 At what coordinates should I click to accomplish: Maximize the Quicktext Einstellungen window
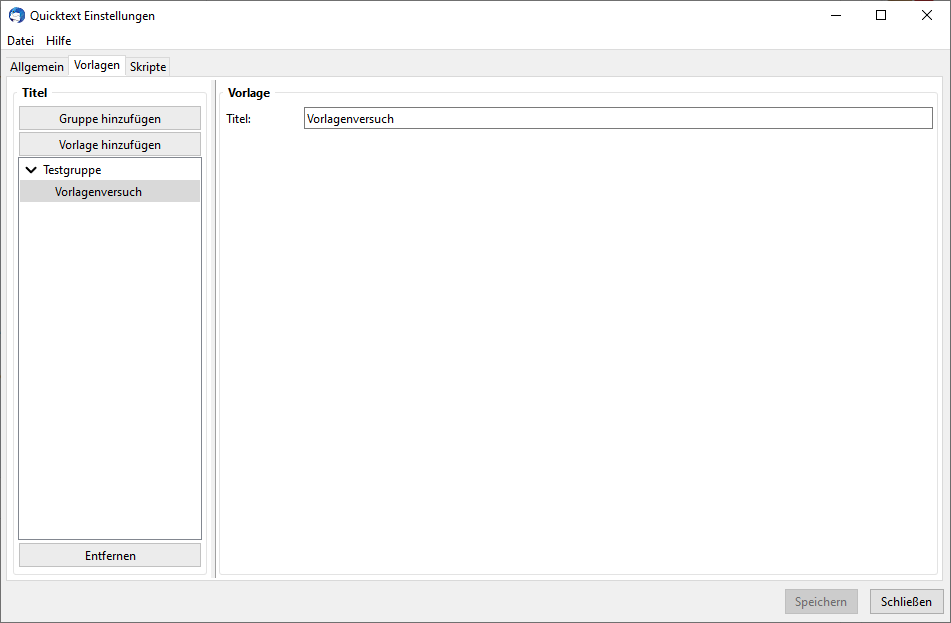881,16
